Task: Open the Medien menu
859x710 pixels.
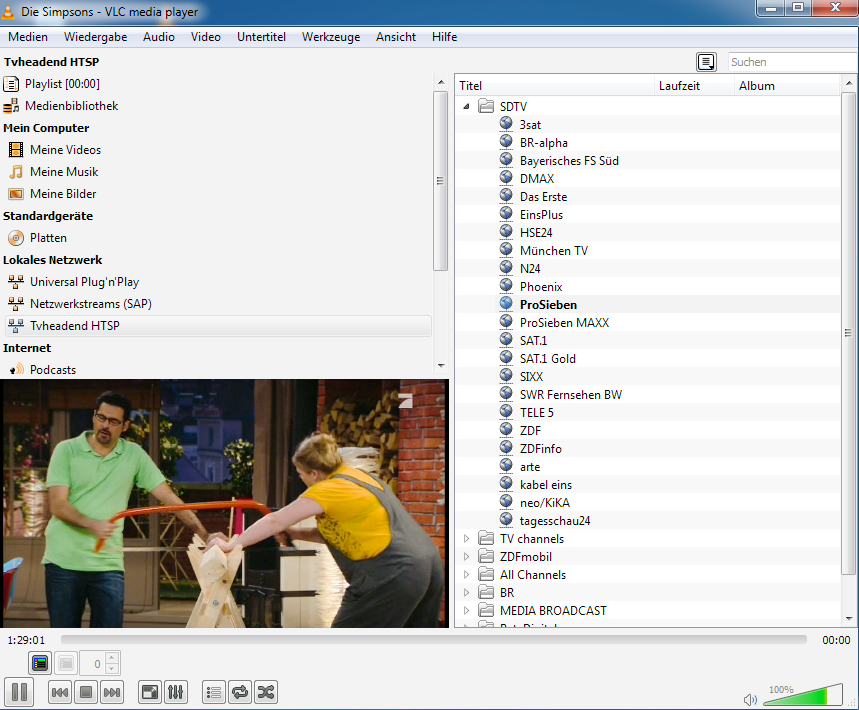Action: [28, 37]
